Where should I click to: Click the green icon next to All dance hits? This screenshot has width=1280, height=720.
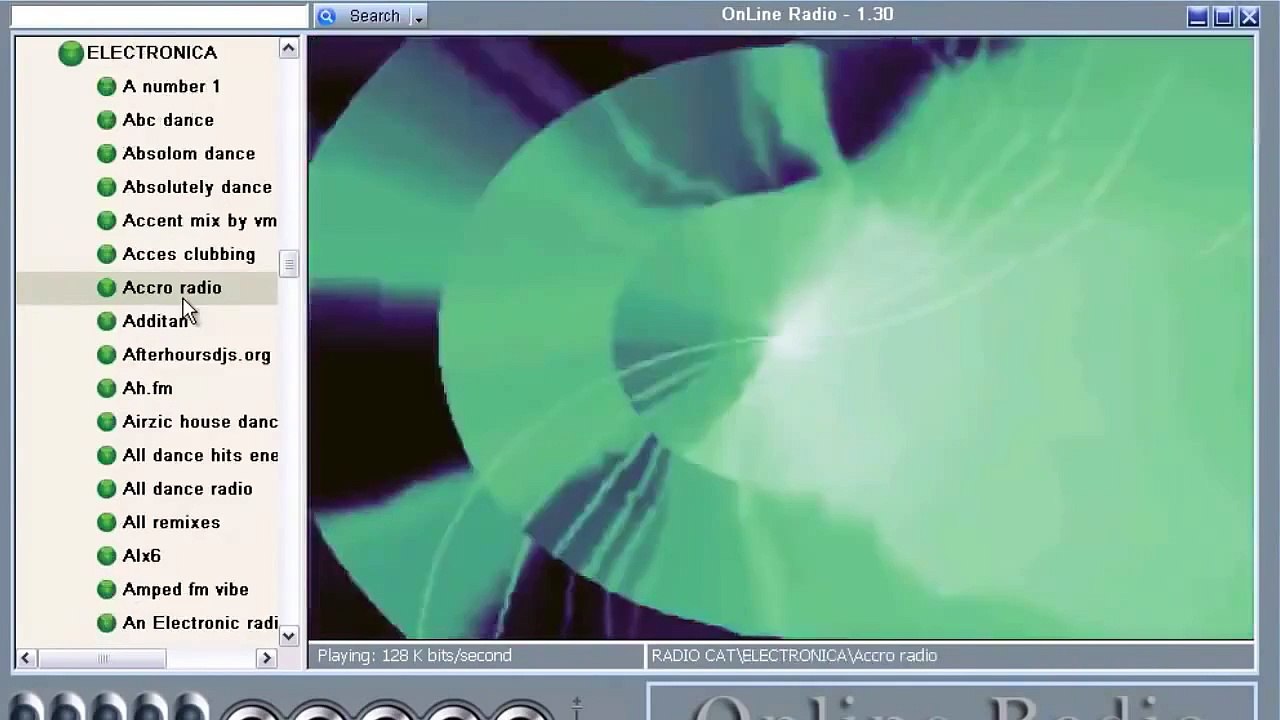pos(107,455)
